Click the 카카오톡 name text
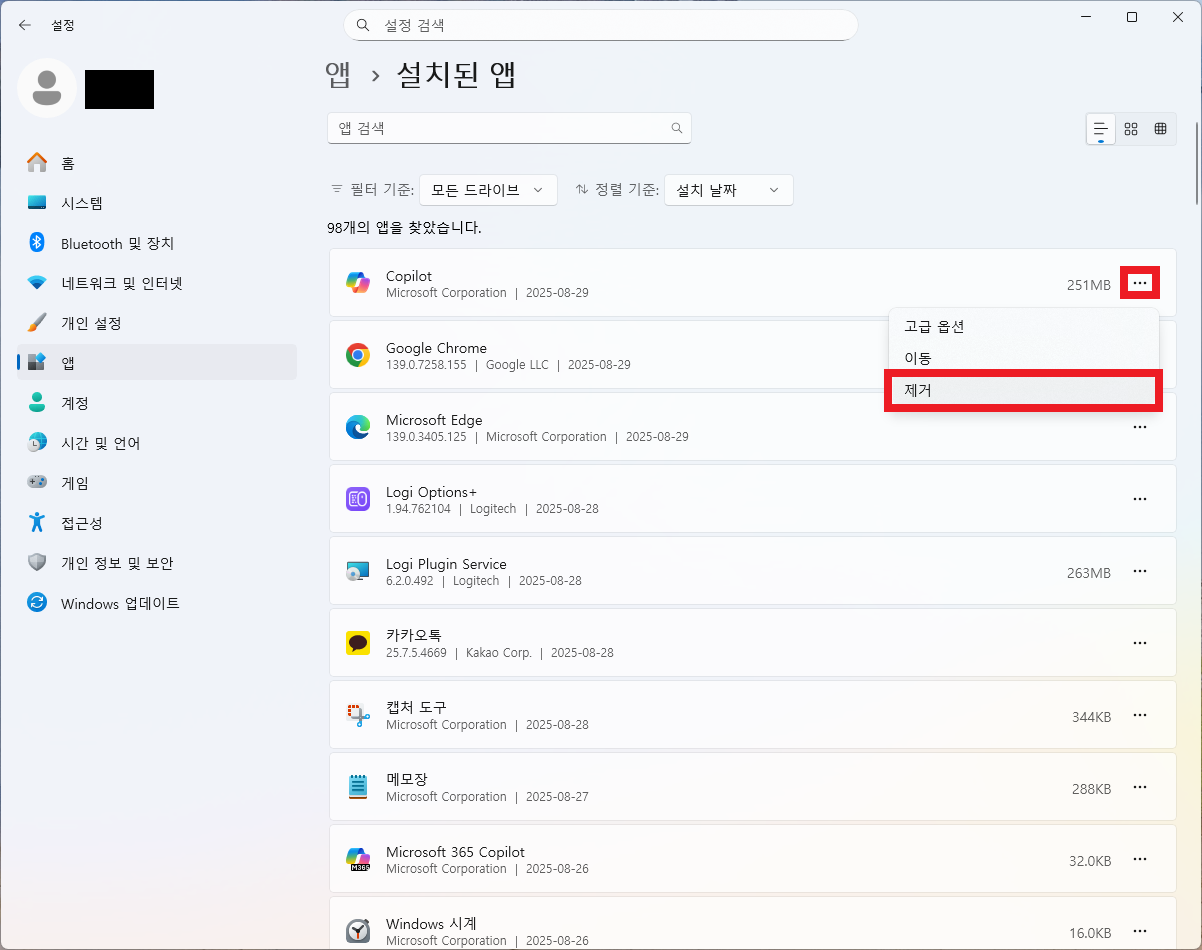 coord(414,635)
